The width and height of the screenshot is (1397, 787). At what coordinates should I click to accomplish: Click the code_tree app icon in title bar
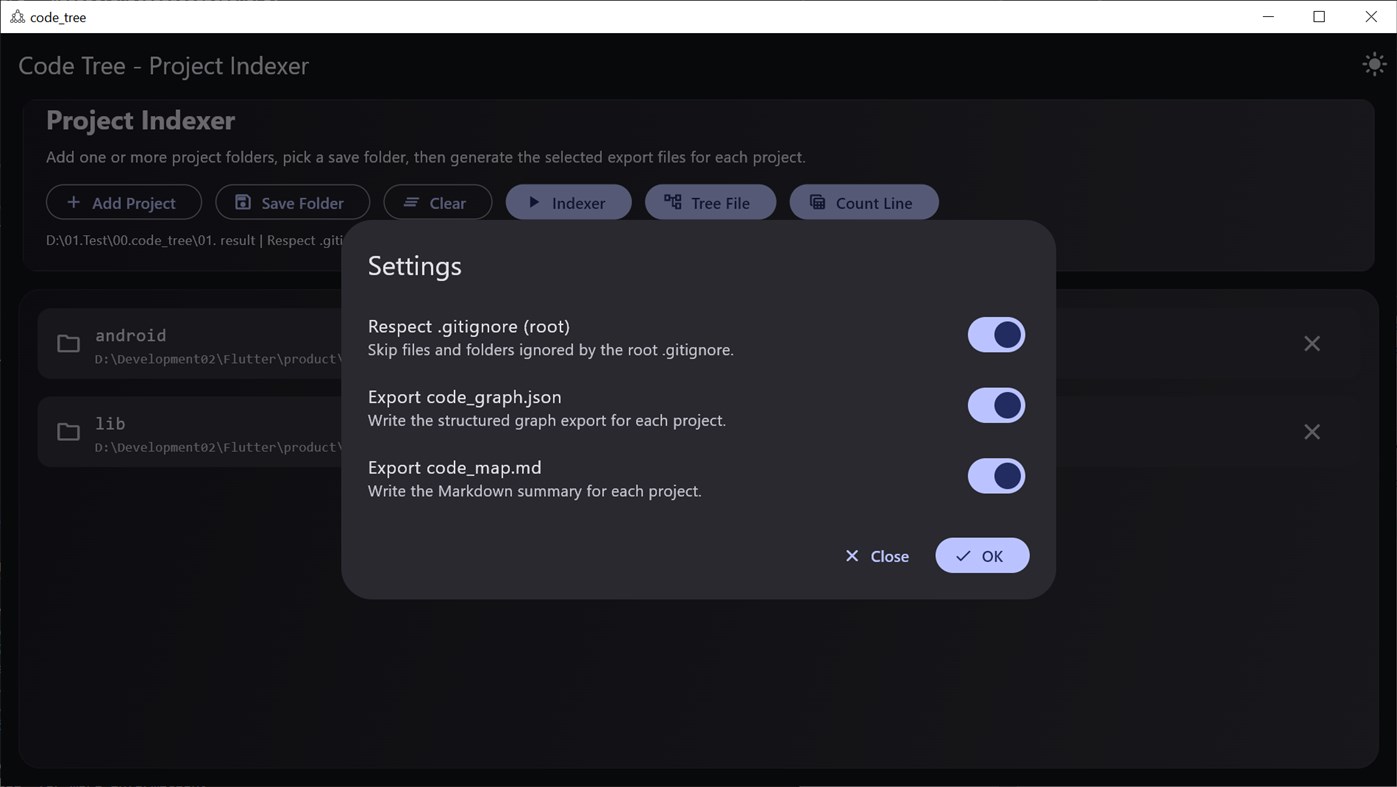coord(17,17)
